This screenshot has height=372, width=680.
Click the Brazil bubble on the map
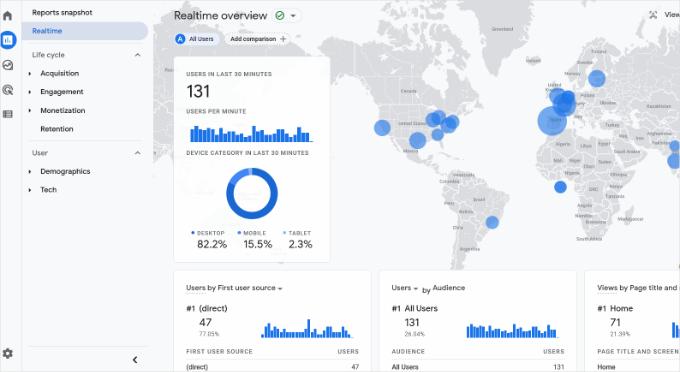pos(492,222)
